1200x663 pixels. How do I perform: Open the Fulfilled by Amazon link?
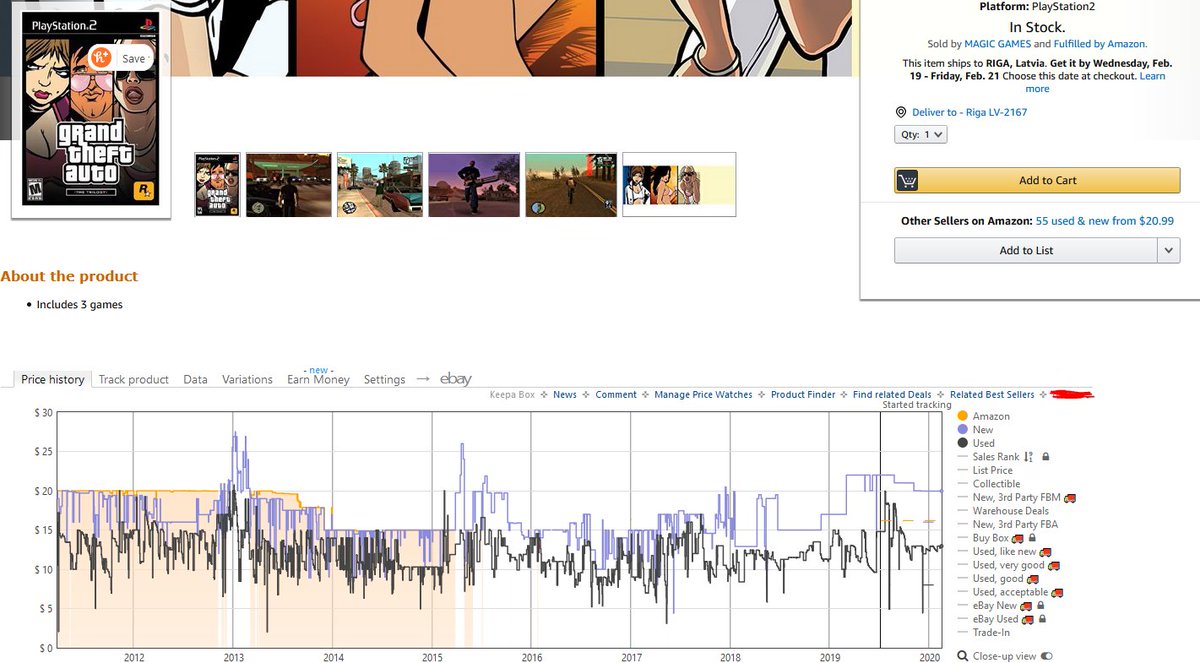tap(1100, 44)
